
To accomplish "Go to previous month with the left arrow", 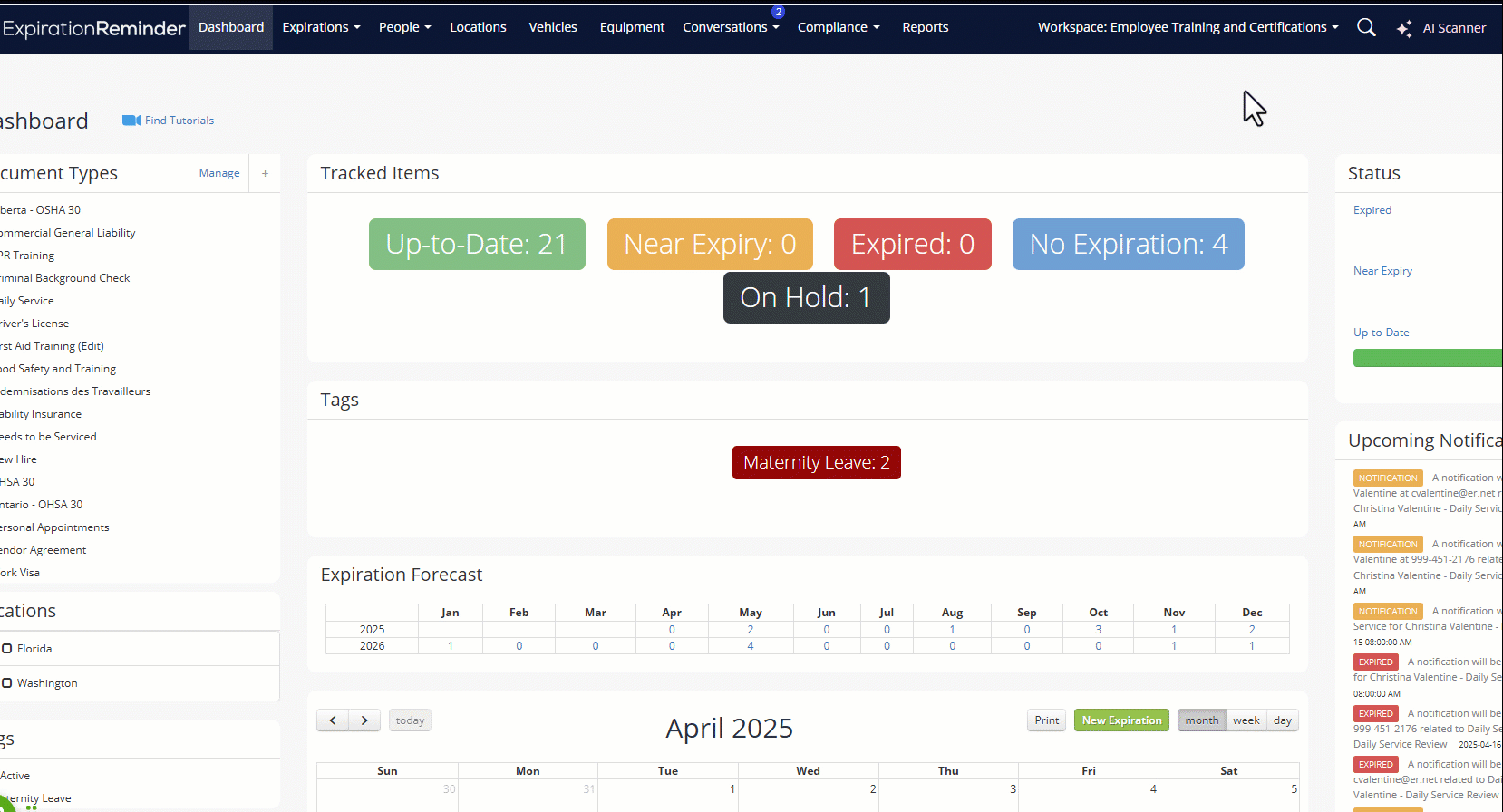I will pos(333,720).
